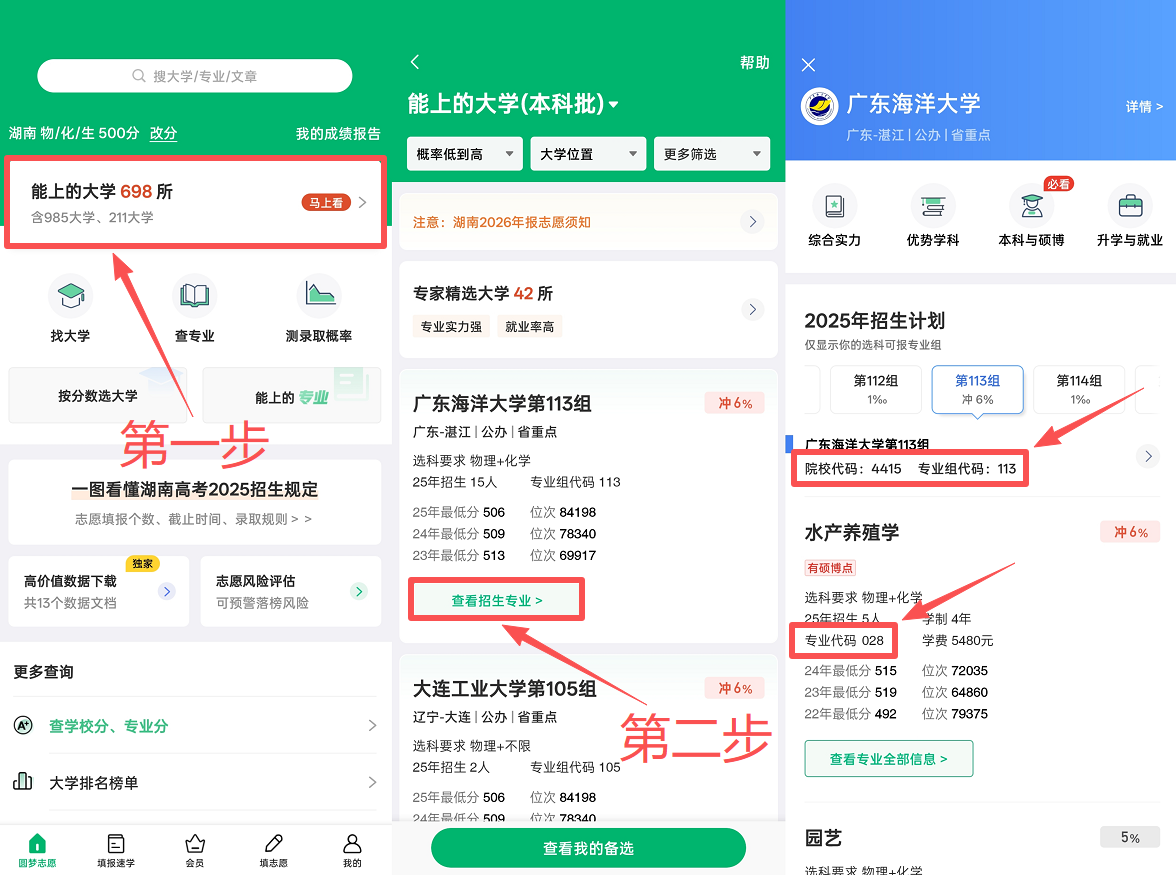The width and height of the screenshot is (1176, 875).
Task: Click the 查看招生专业 button
Action: click(x=497, y=601)
